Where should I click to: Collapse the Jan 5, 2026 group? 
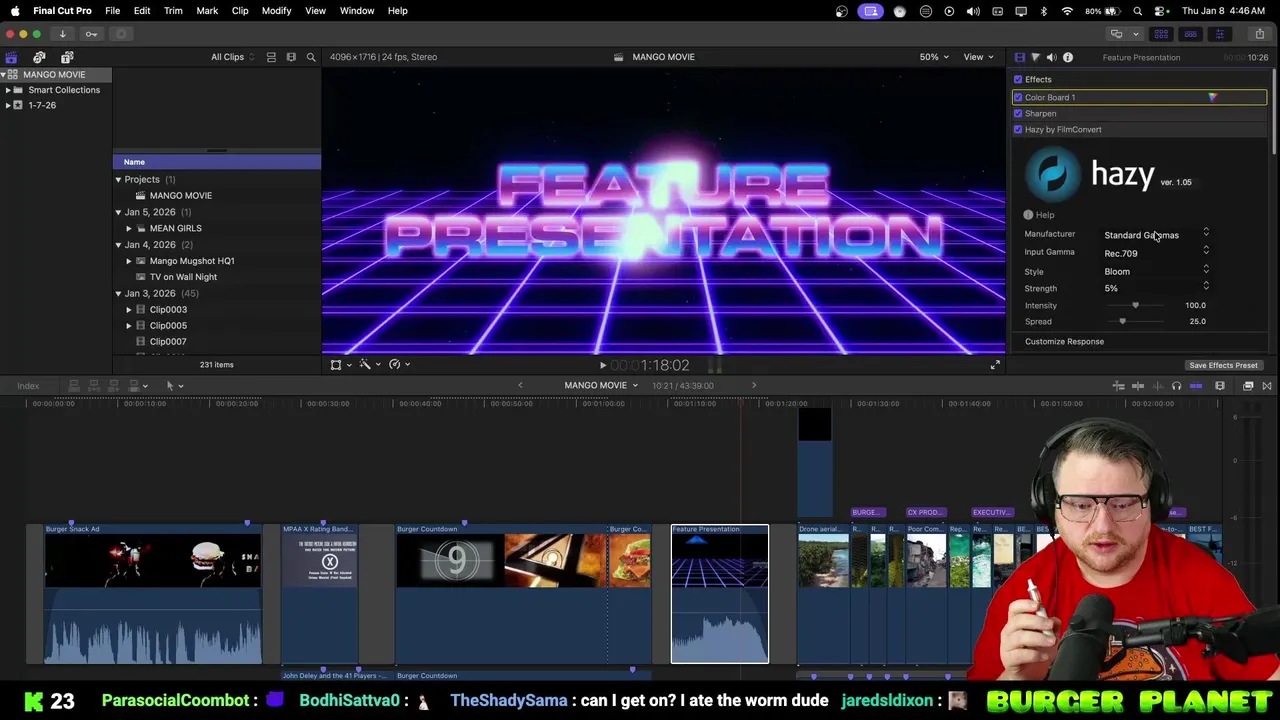coord(118,212)
